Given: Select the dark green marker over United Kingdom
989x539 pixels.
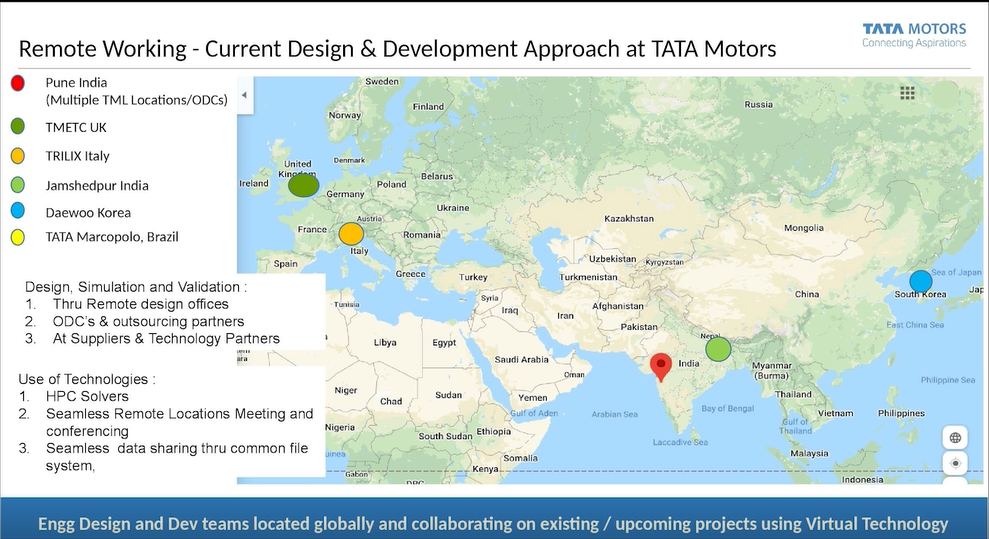Looking at the screenshot, I should click(303, 186).
